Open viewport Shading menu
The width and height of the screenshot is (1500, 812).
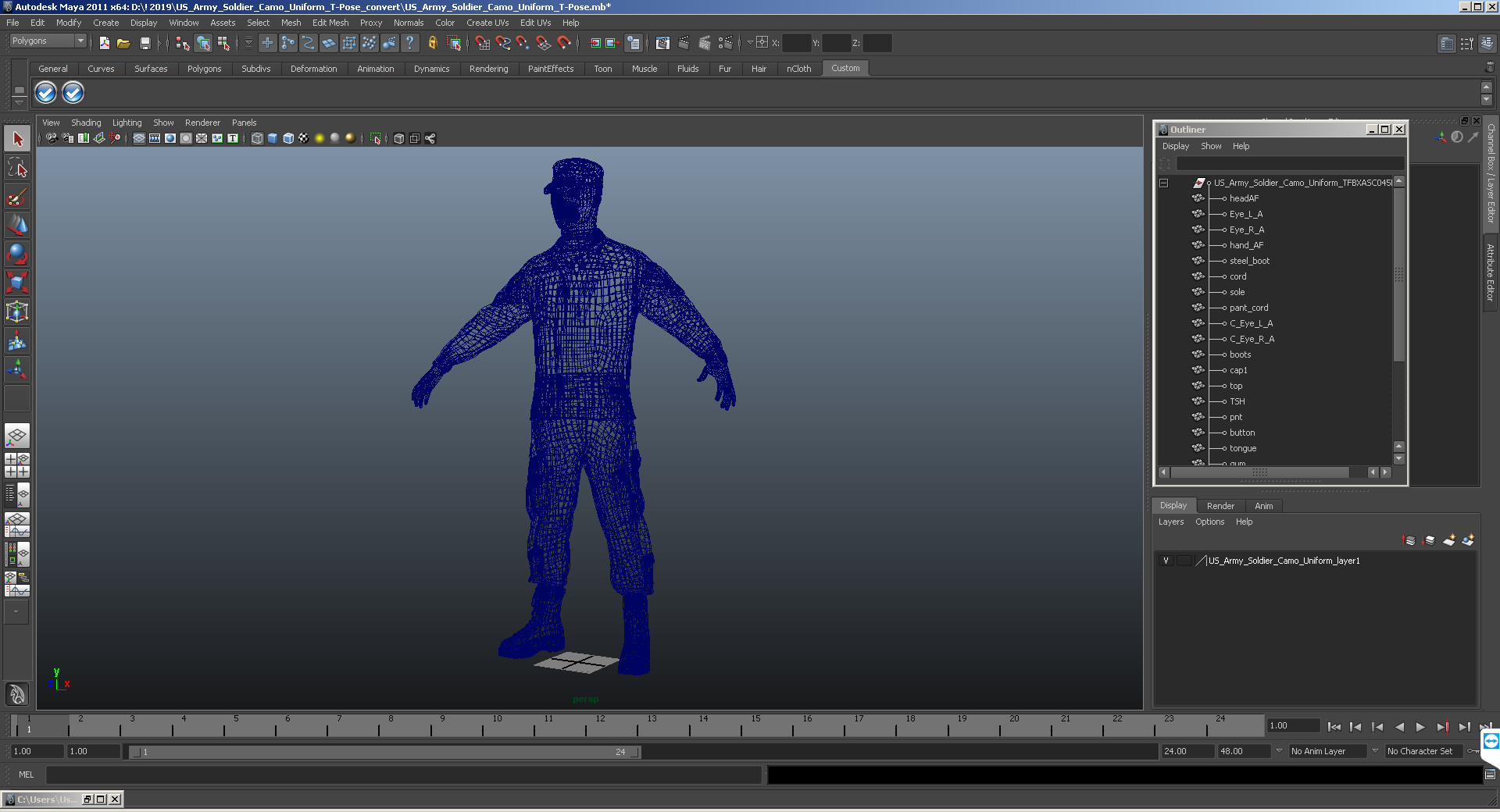86,123
